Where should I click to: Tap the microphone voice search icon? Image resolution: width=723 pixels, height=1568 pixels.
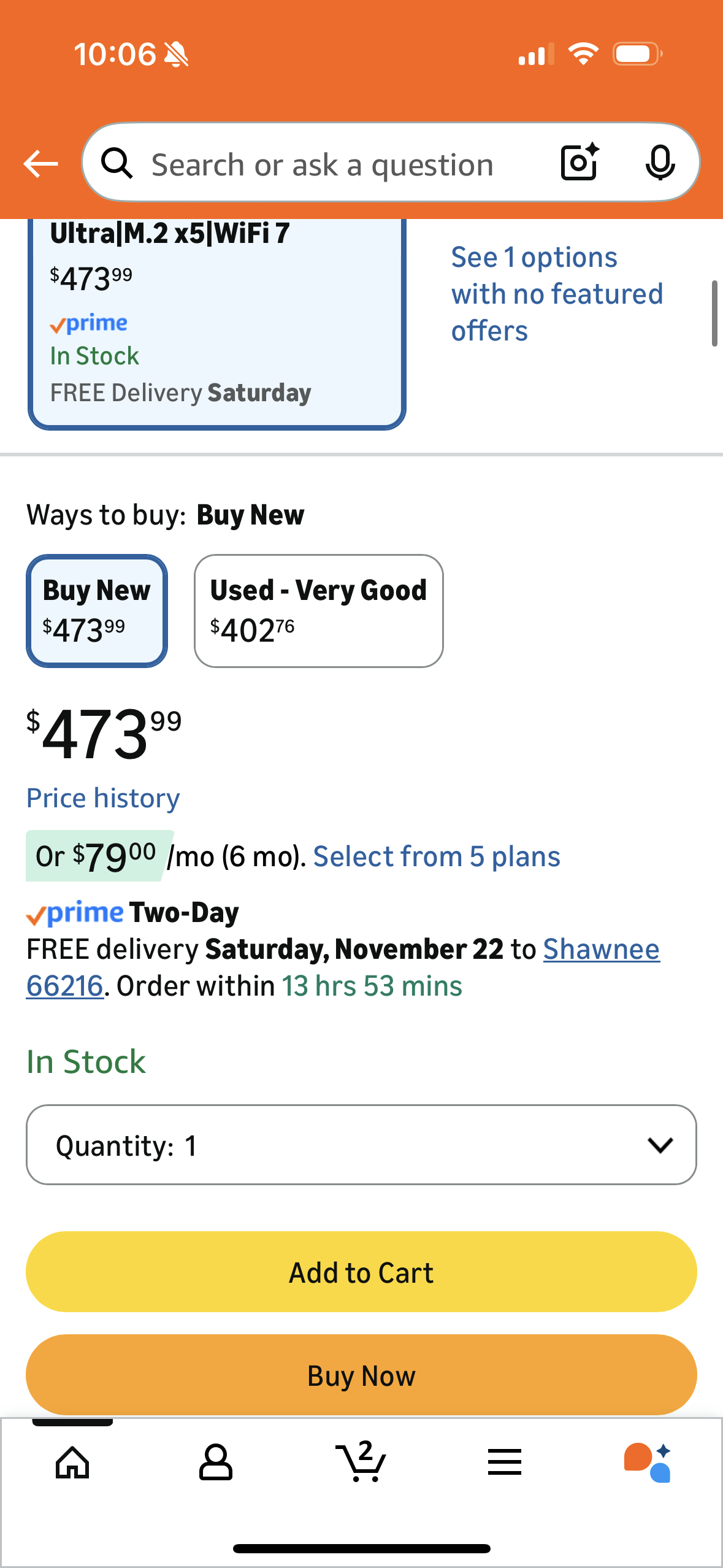point(660,163)
